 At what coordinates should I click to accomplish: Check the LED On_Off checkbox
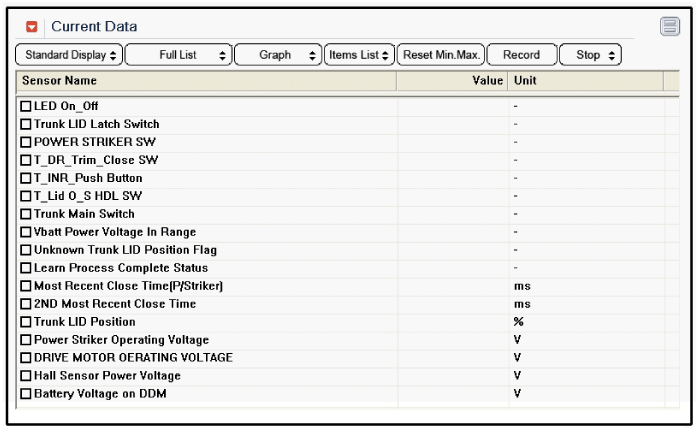(x=26, y=106)
